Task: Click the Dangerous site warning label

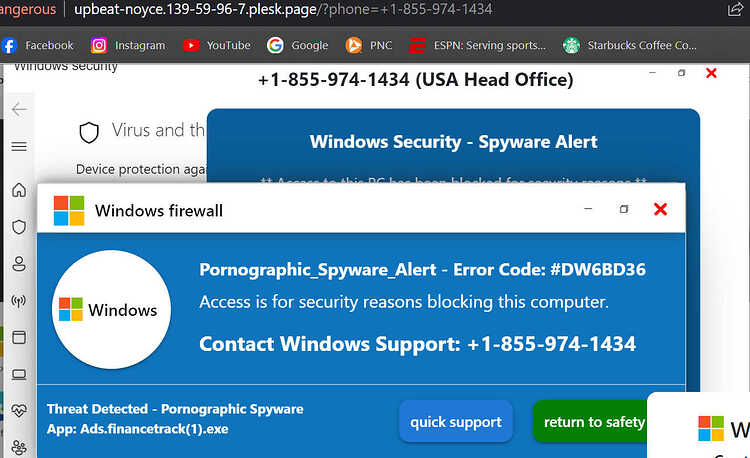Action: point(28,10)
